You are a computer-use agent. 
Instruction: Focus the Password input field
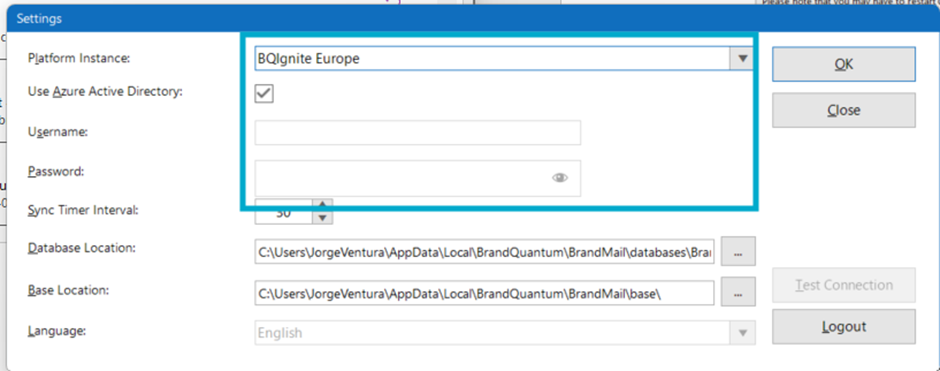click(418, 178)
